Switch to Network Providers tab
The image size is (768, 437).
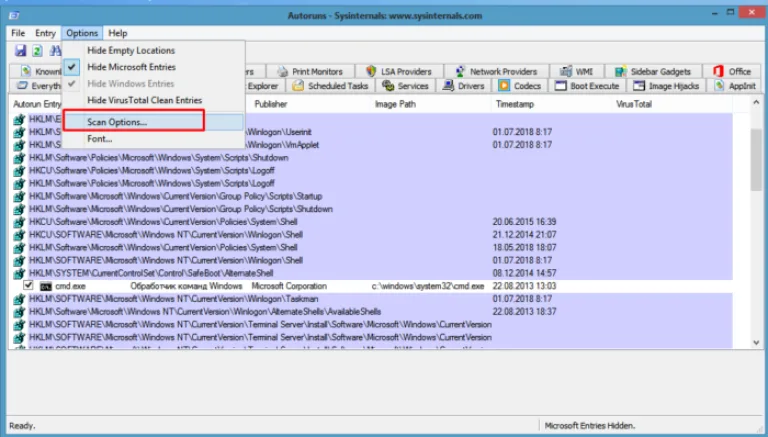[496, 72]
